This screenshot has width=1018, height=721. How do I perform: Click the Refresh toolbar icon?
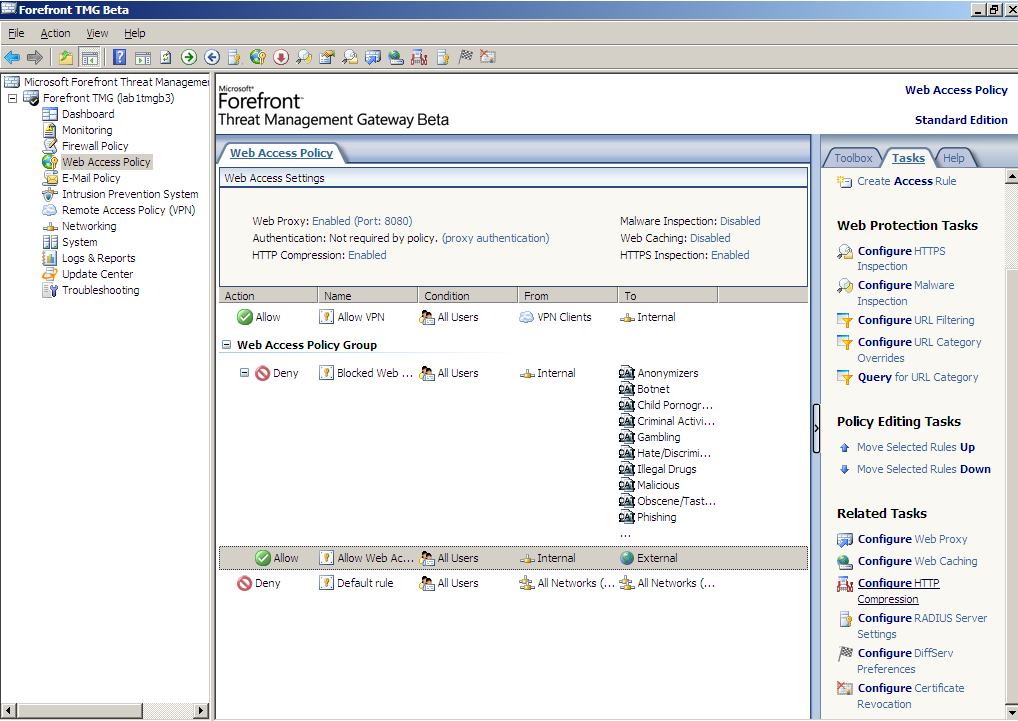166,57
